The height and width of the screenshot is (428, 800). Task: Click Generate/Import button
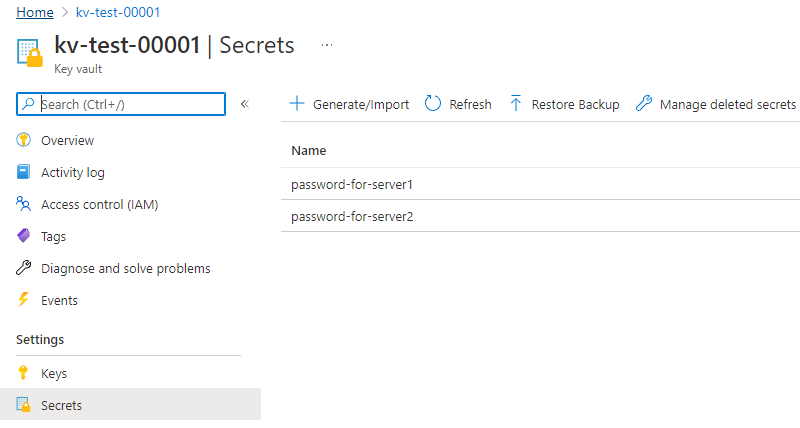coord(349,104)
